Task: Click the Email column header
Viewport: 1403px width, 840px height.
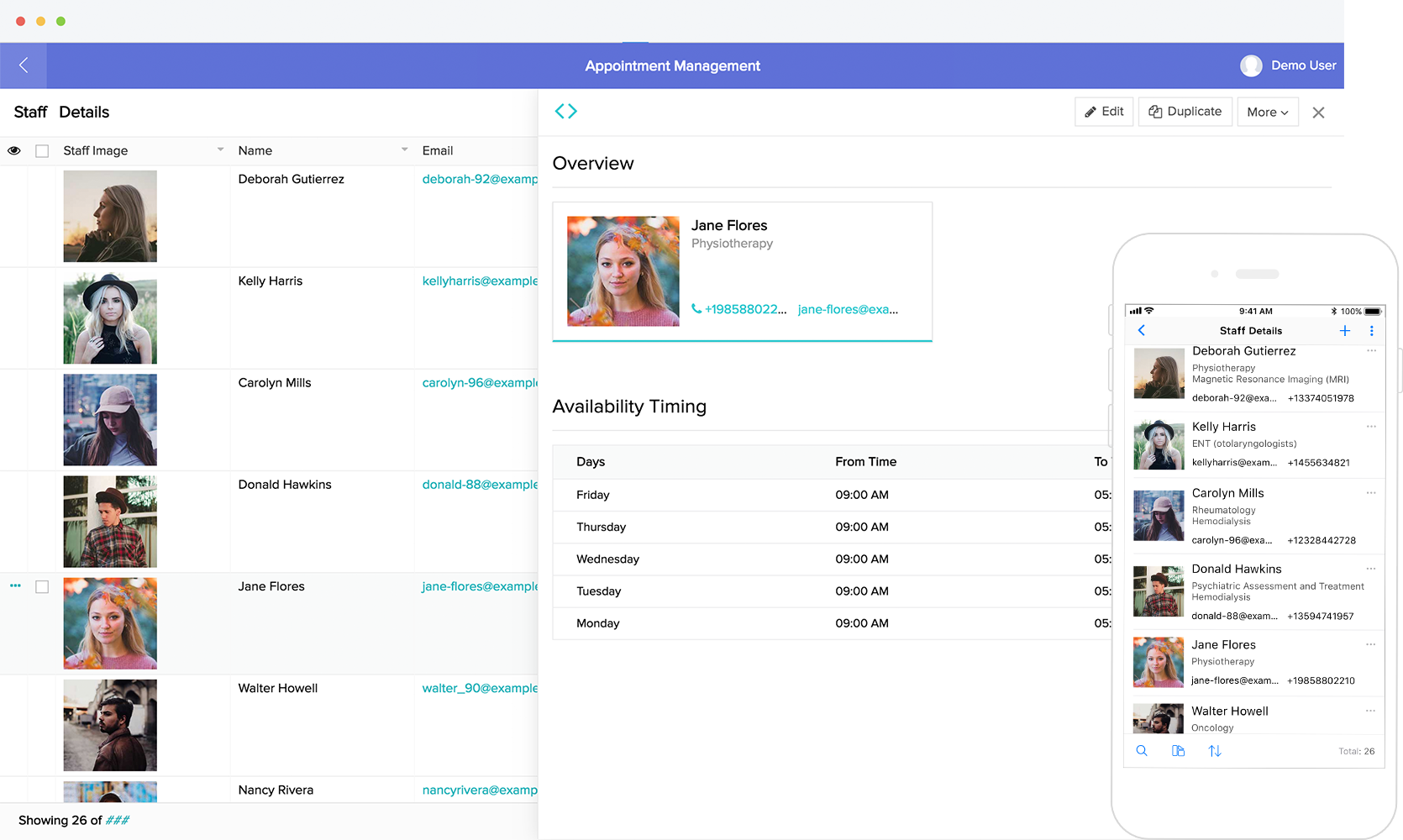Action: click(x=438, y=150)
